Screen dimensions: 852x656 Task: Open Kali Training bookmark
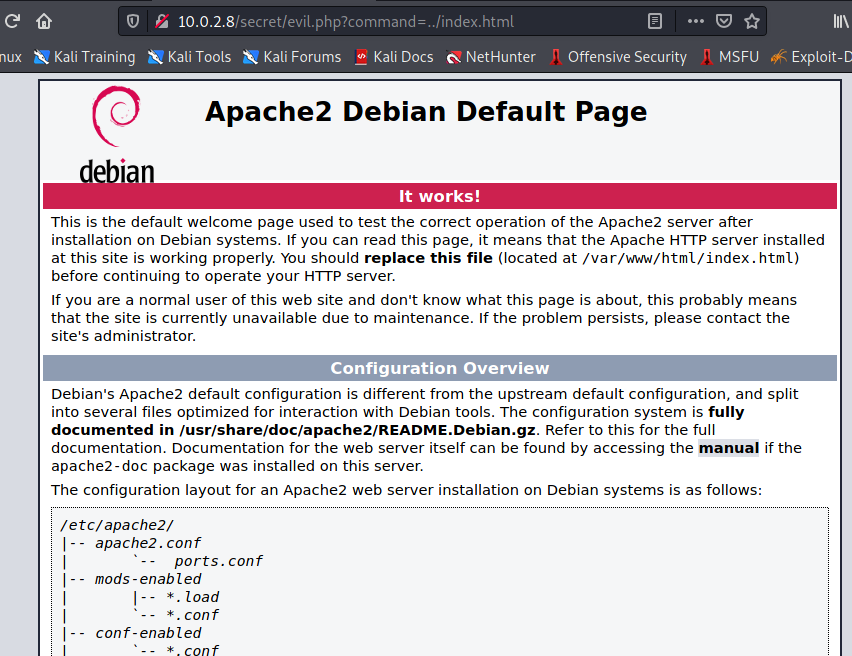pos(84,57)
